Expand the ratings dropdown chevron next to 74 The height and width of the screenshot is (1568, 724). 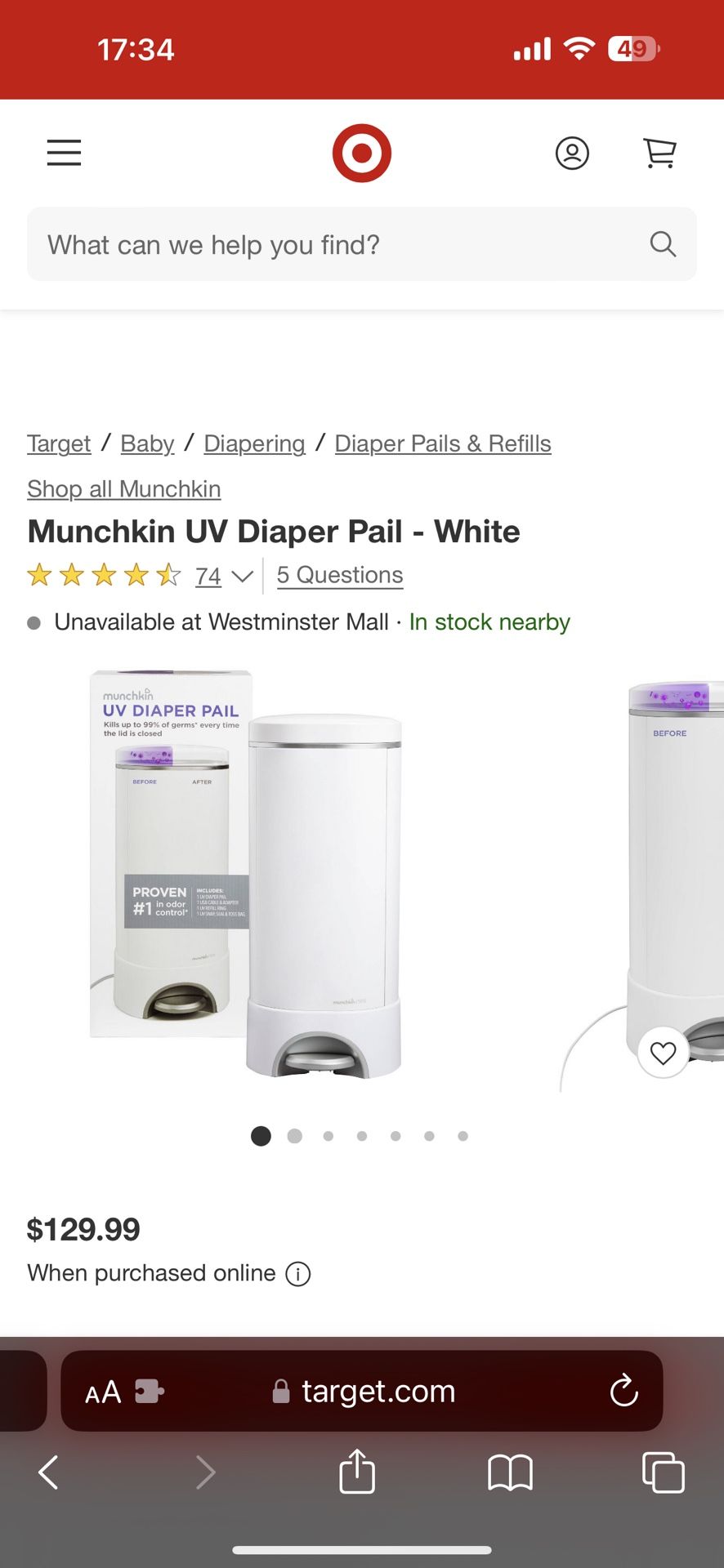click(243, 577)
